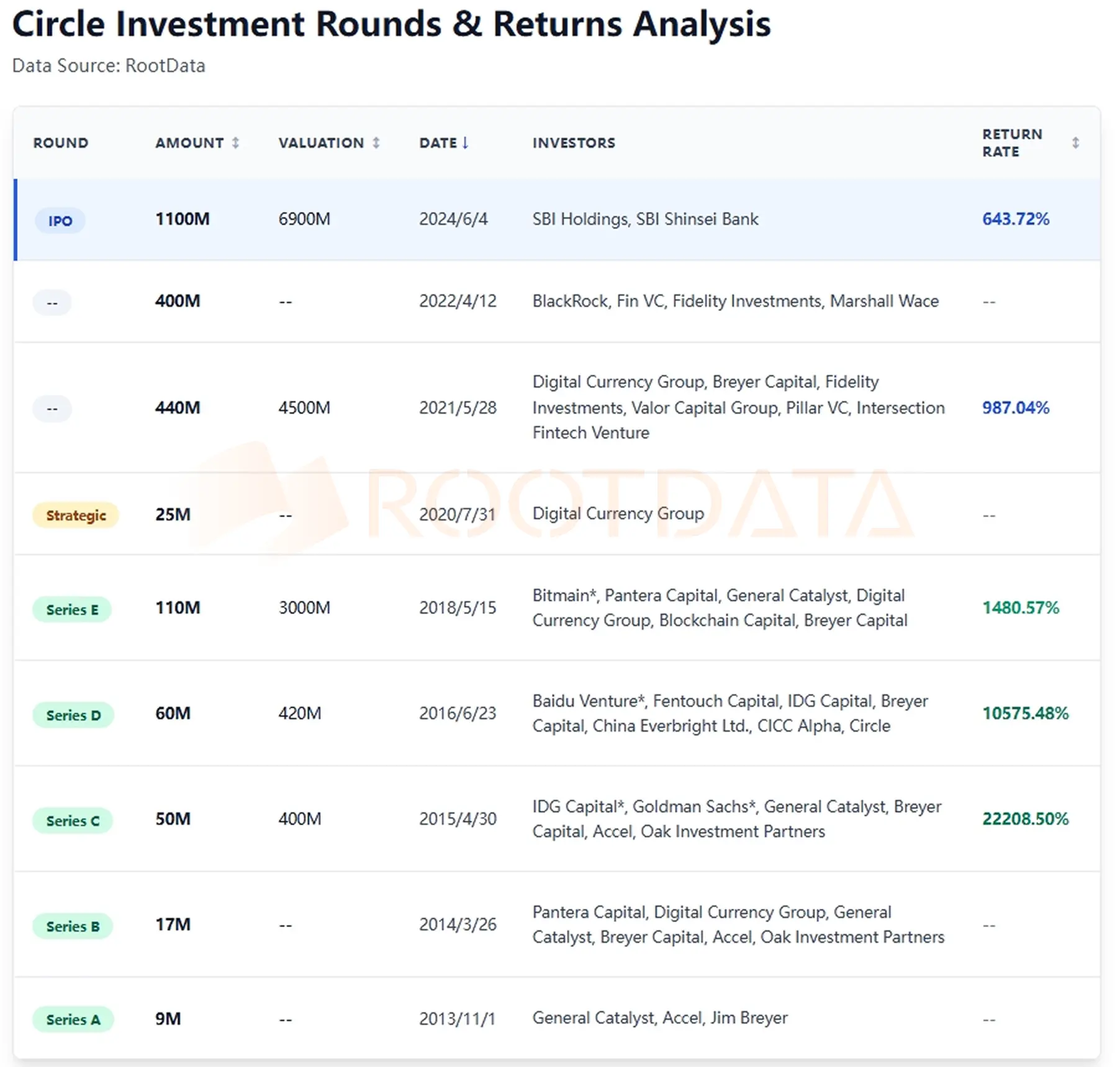Click the 2022/4/12 round's dash badge
This screenshot has width=1120, height=1067.
coord(52,302)
